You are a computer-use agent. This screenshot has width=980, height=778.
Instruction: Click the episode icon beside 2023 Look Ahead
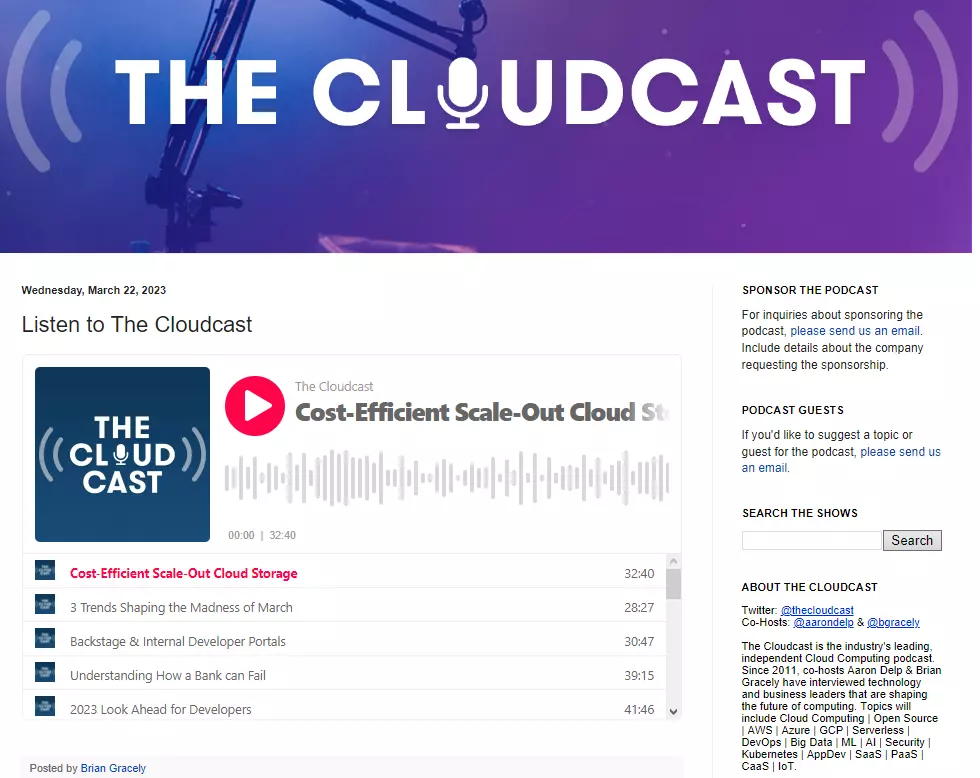[44, 706]
